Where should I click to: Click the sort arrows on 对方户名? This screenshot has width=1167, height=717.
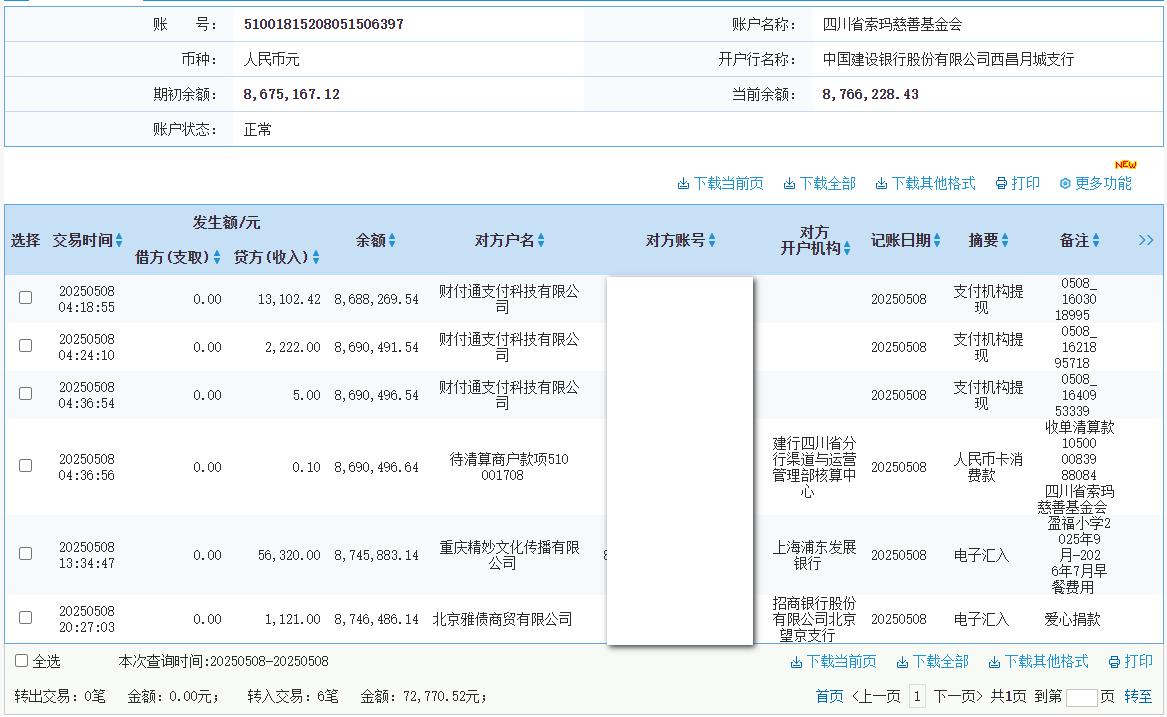(x=541, y=240)
